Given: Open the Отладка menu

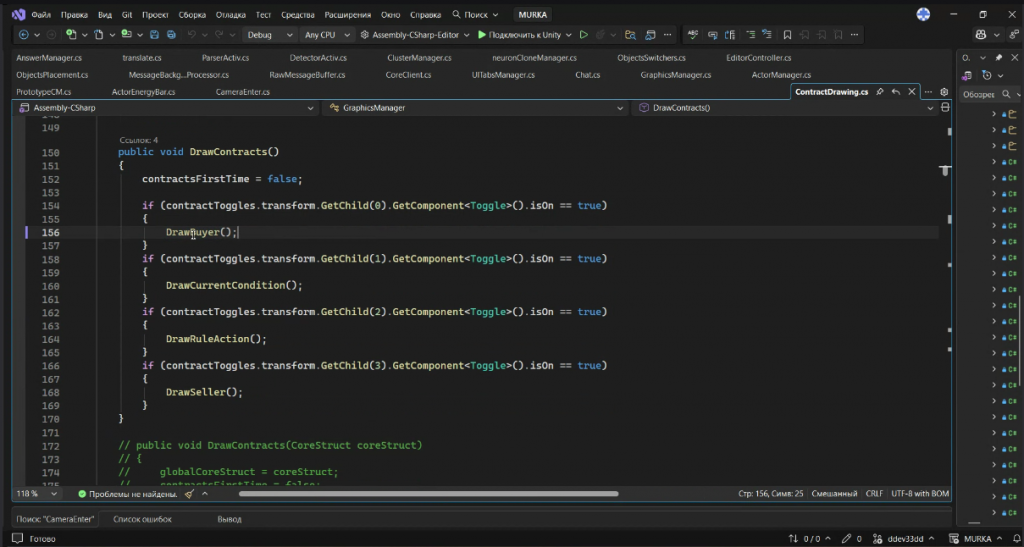Looking at the screenshot, I should 230,15.
